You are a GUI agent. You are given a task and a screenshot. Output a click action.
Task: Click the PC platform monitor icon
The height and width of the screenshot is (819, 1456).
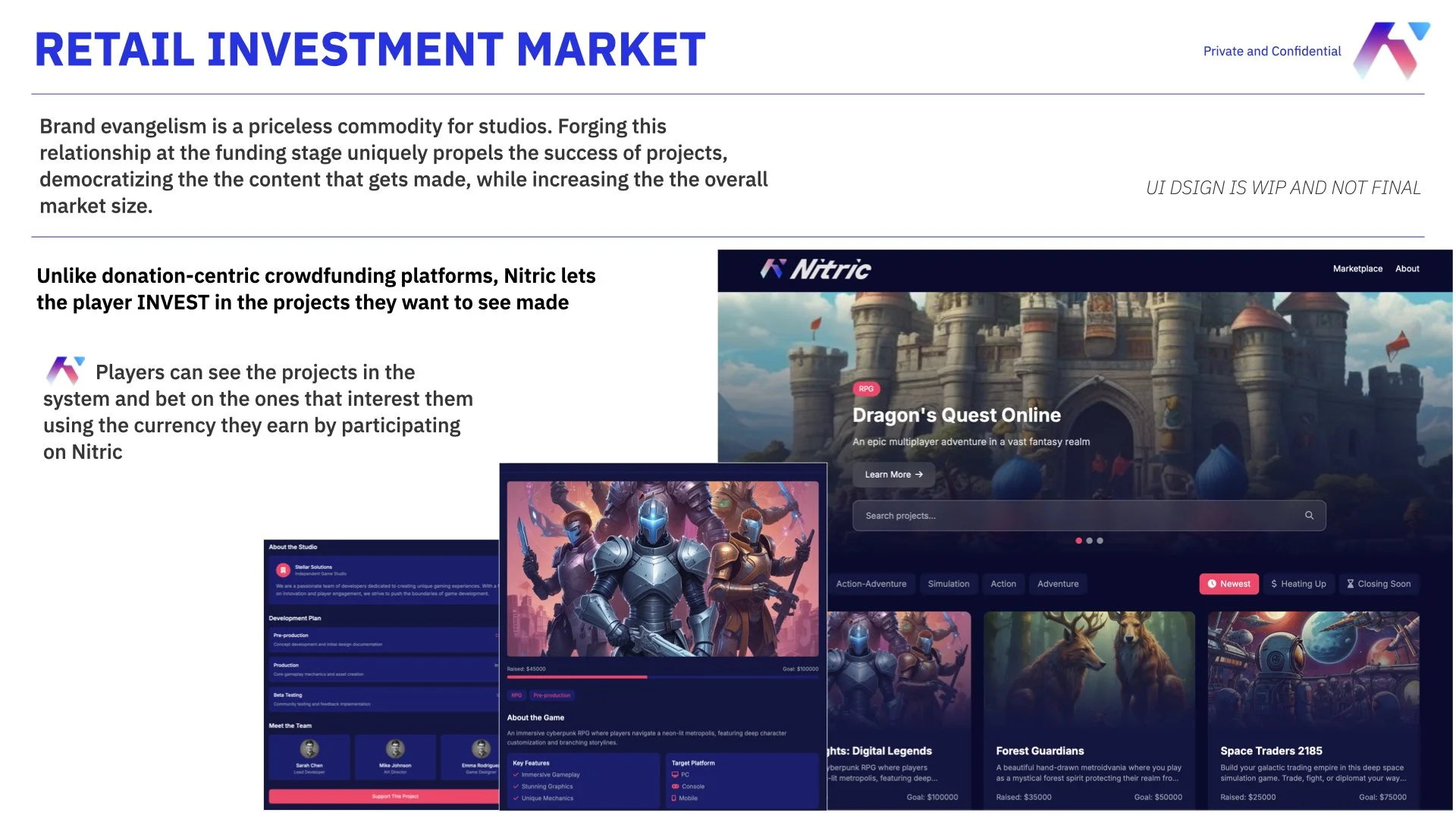674,775
